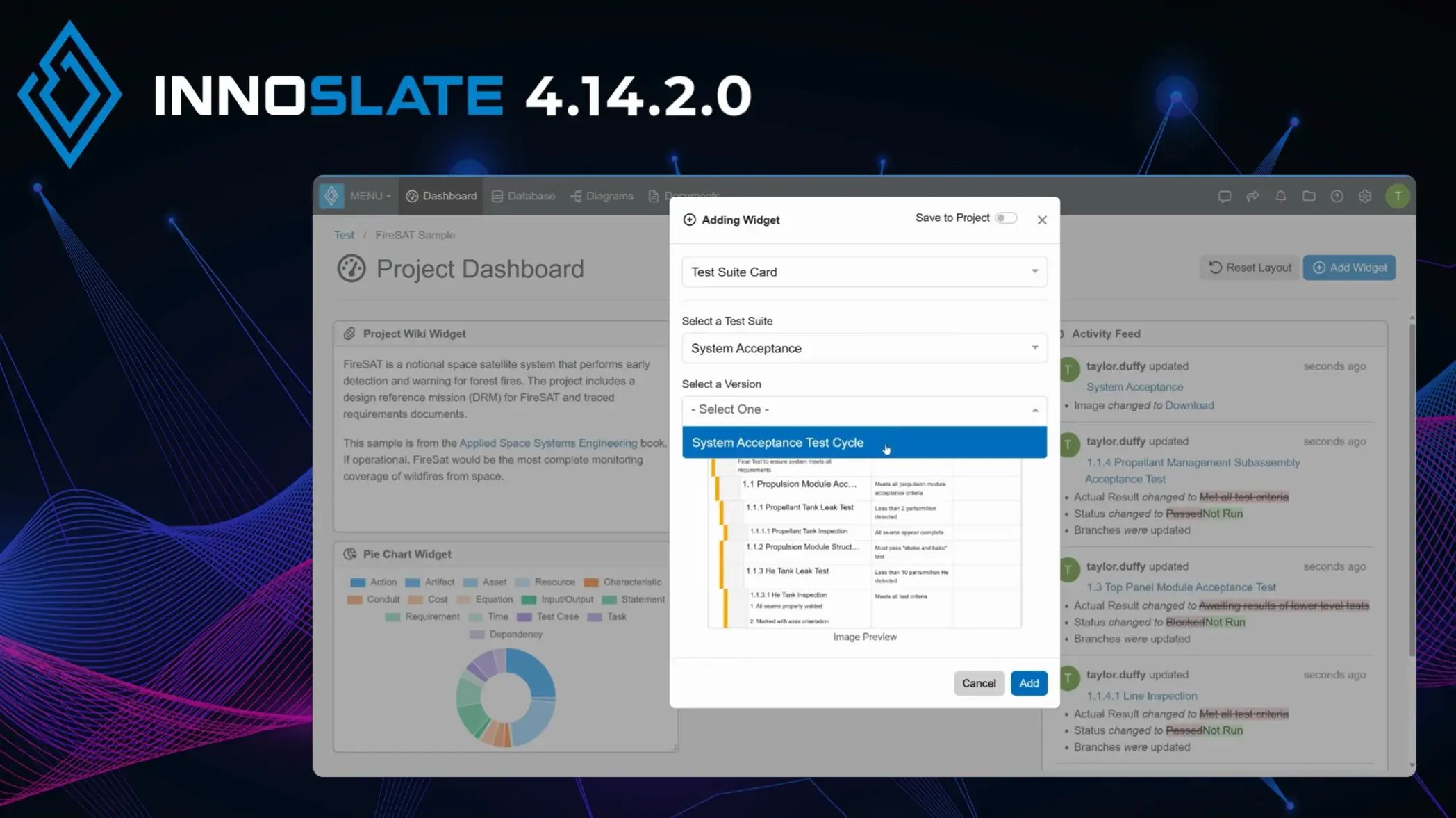Close the Adding Widget dialog
Viewport: 1456px width, 818px height.
(1042, 220)
